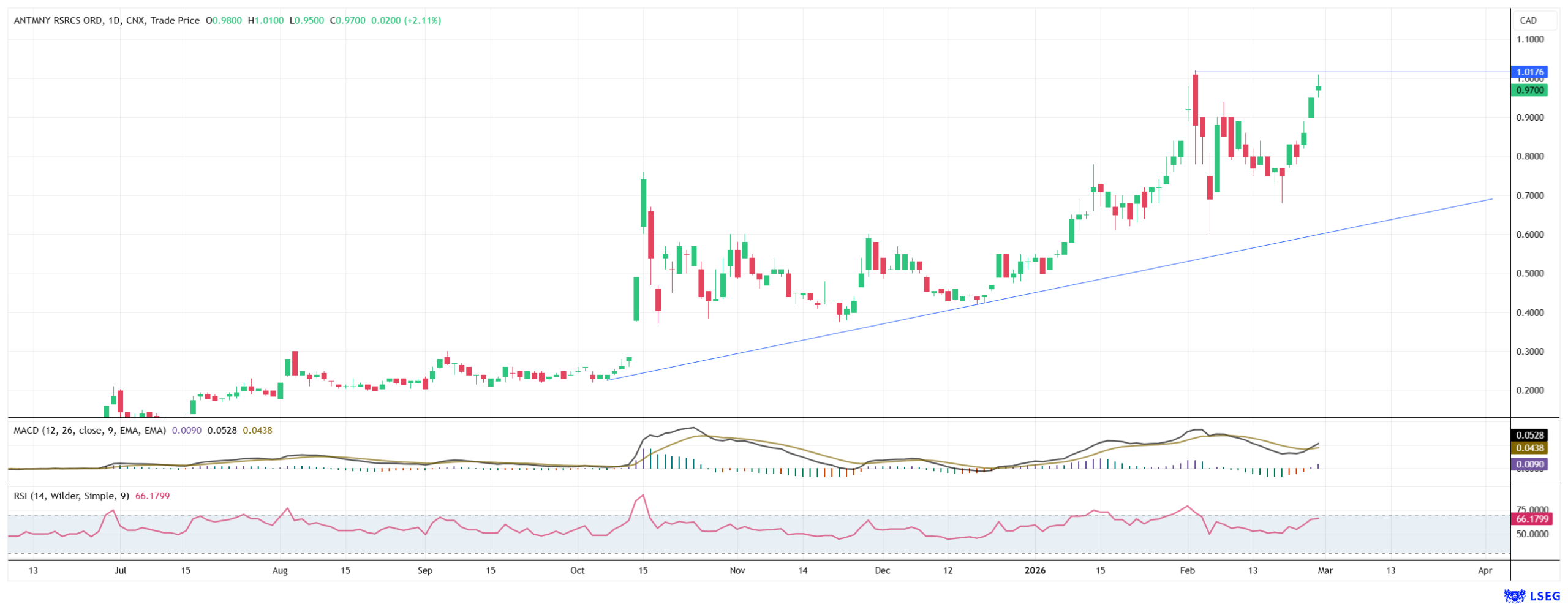
Task: Click the purple 0.0090 histogram axis label
Action: [1529, 464]
